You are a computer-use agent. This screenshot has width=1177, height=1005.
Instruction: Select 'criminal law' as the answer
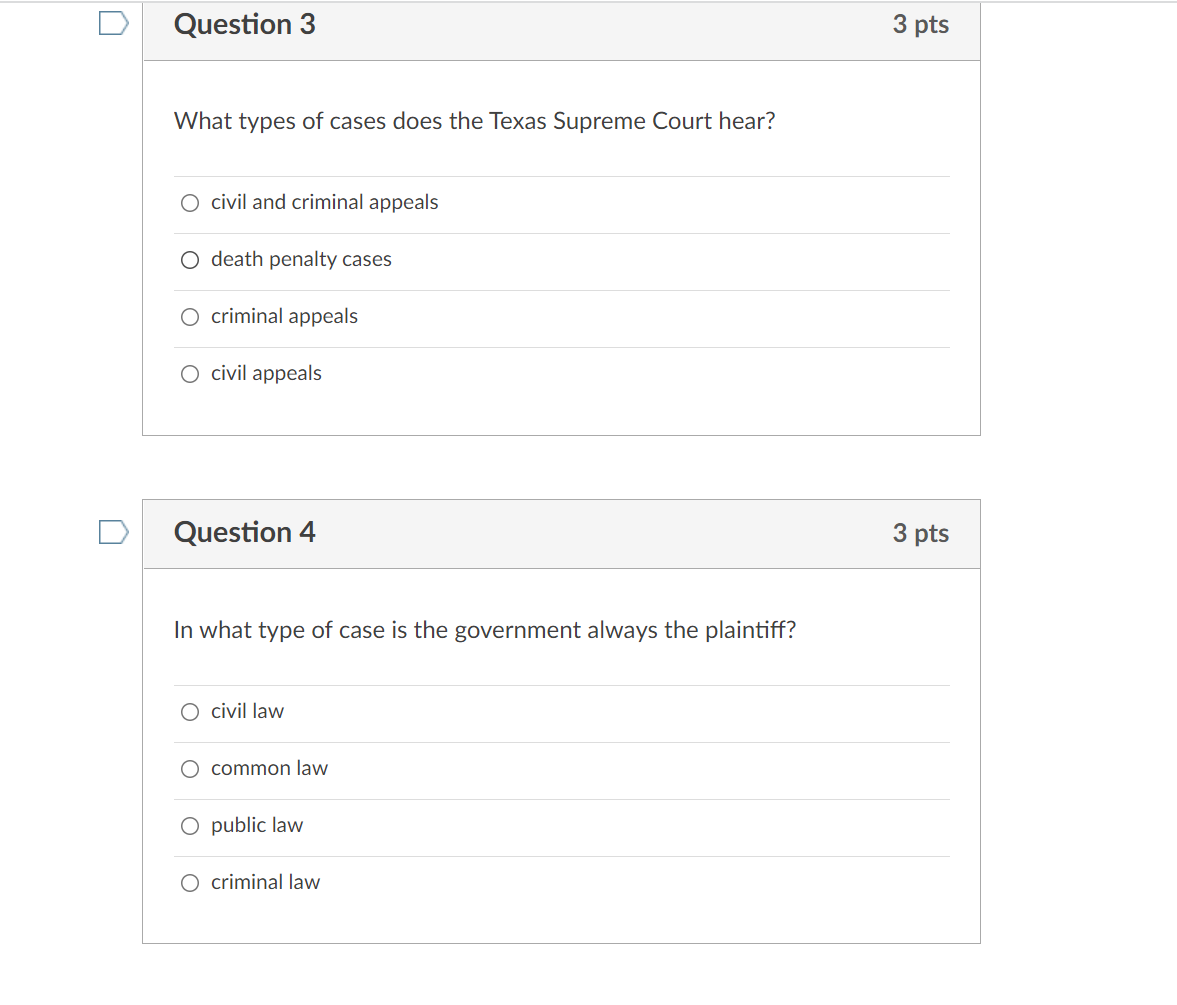[x=190, y=883]
